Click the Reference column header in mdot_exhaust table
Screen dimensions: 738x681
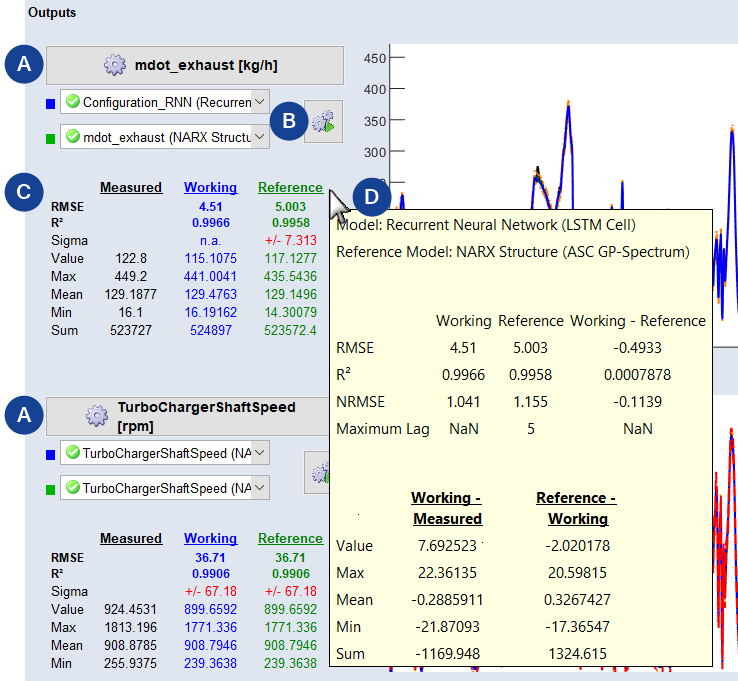click(290, 187)
